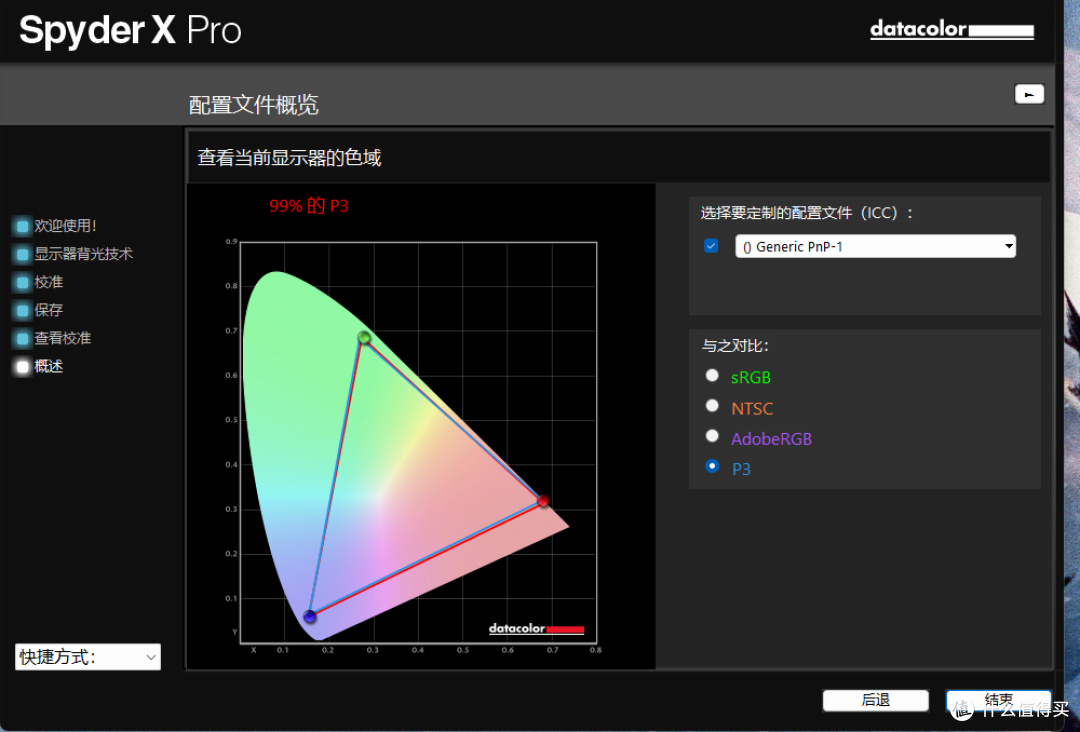Screen dimensions: 1080x732
Task: Go to 校准 step in sidebar
Action: 48,282
